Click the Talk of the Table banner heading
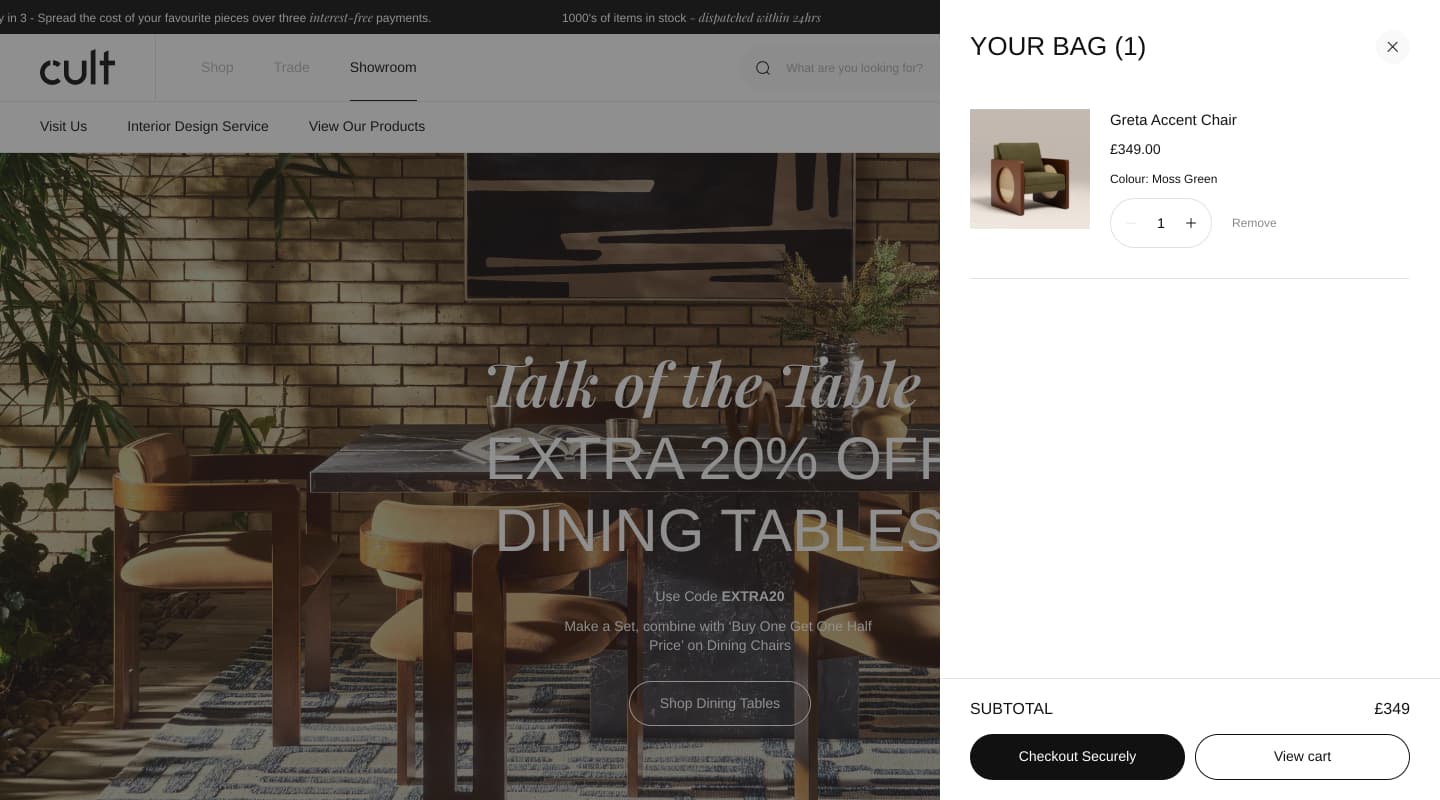The image size is (1440, 800). (703, 386)
